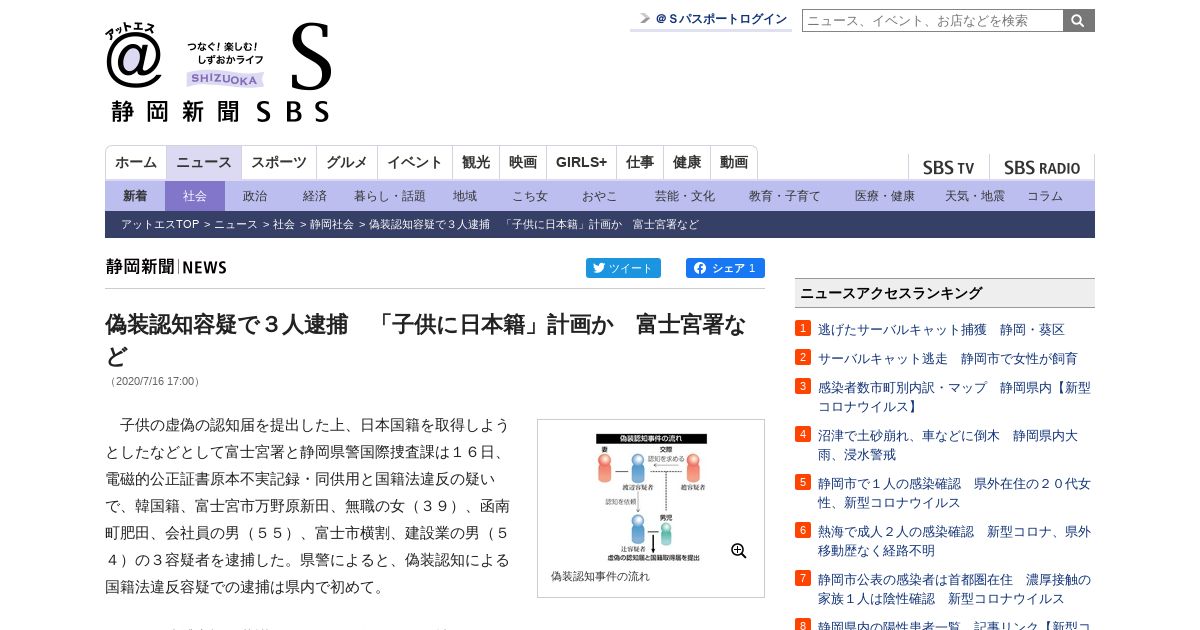Click the 静岡新聞 NEWS logo
Image resolution: width=1200 pixels, height=630 pixels.
pos(167,267)
